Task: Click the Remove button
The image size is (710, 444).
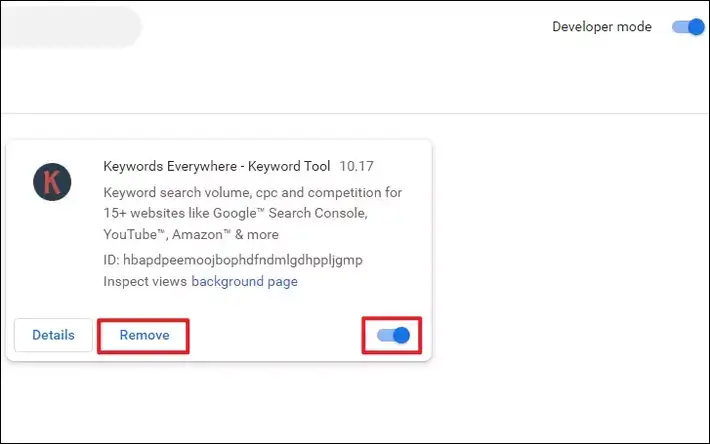Action: (144, 335)
